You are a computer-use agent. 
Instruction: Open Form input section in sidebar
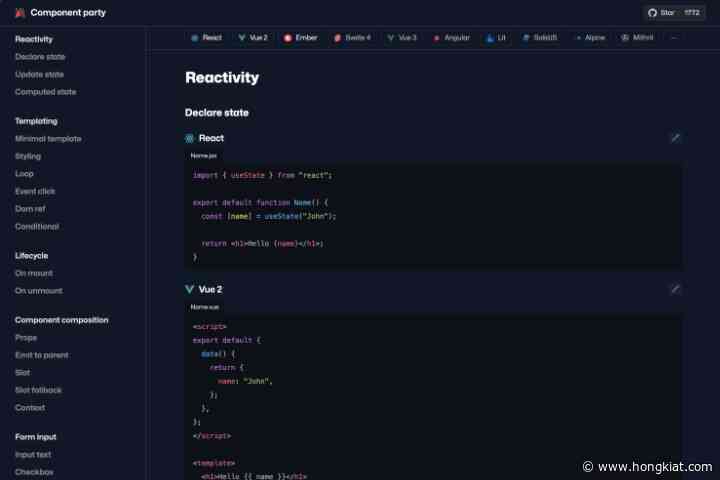[36, 437]
